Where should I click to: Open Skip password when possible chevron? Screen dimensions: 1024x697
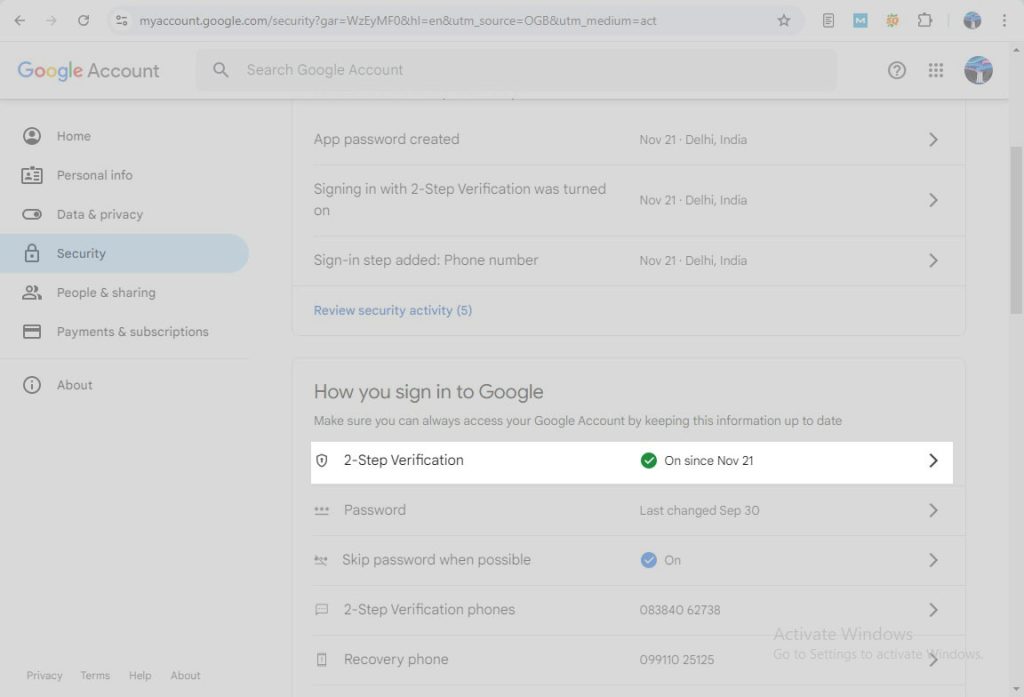(933, 560)
